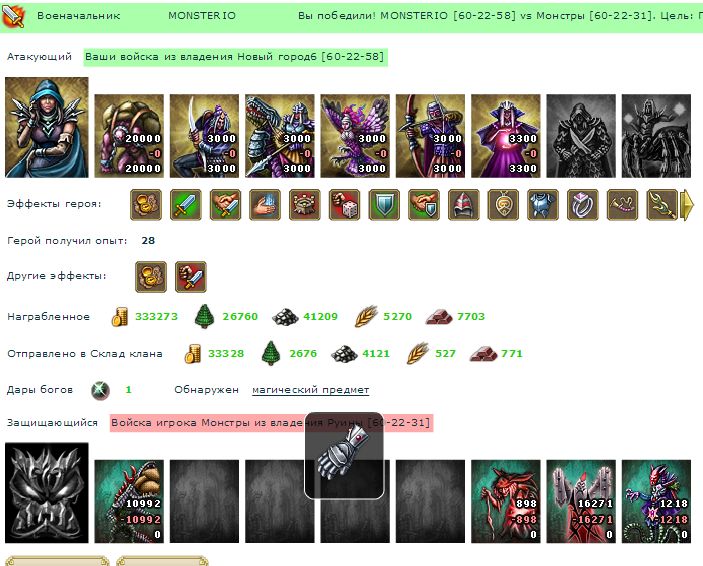Click fist with sword icon under other effects

coord(191,277)
